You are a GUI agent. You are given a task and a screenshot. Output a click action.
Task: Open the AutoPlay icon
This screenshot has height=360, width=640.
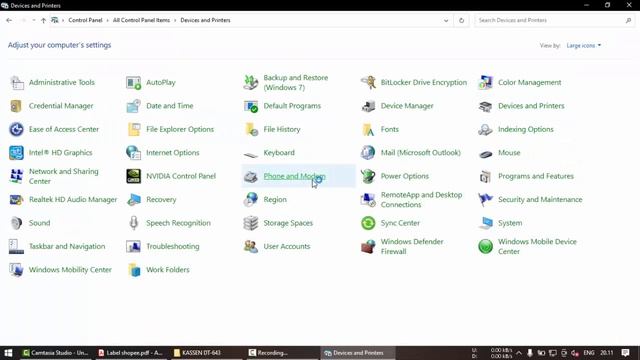(x=133, y=83)
